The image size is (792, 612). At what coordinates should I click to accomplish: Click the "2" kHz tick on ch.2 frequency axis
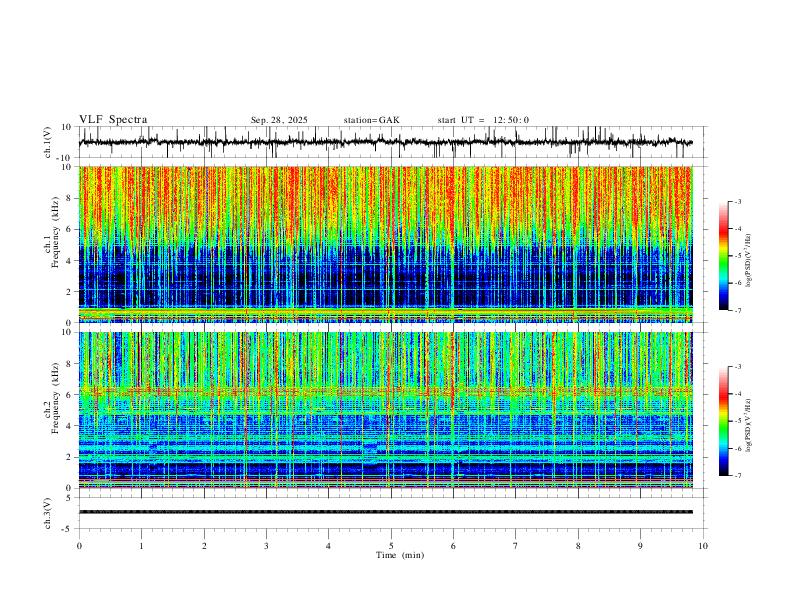[x=69, y=457]
